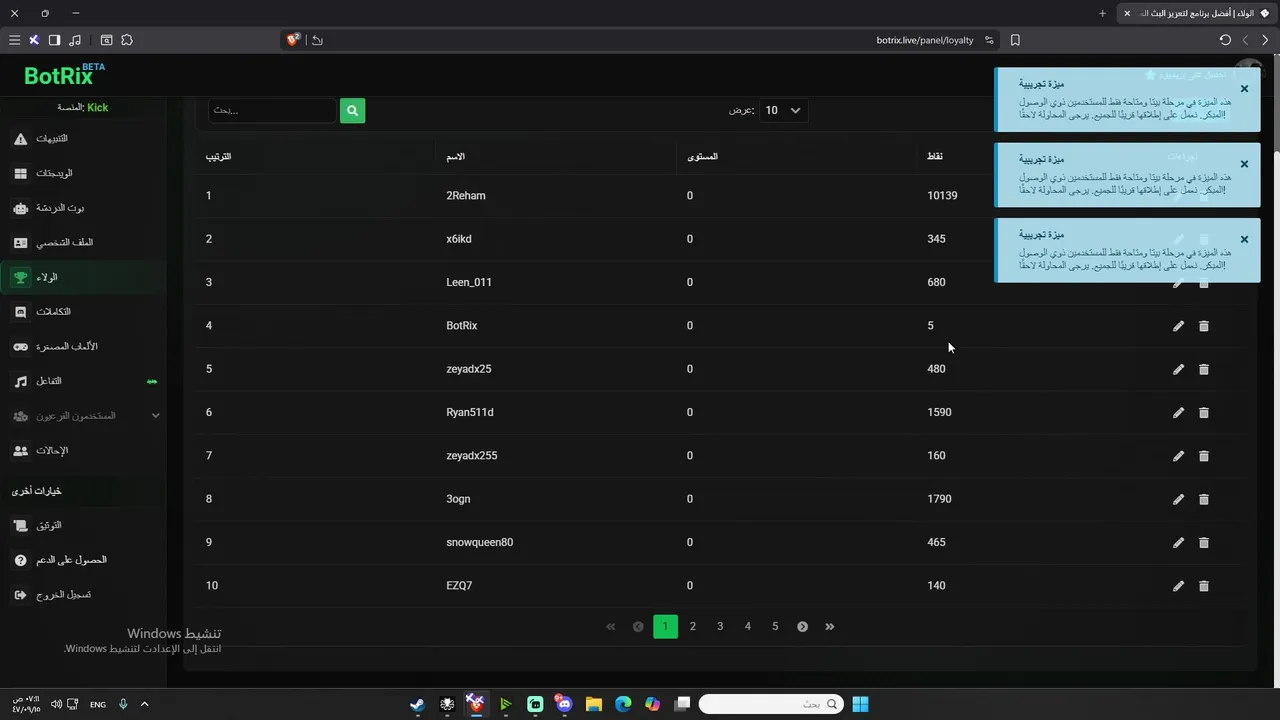Open a new browser tab with plus
The width and height of the screenshot is (1280, 720).
(1102, 13)
